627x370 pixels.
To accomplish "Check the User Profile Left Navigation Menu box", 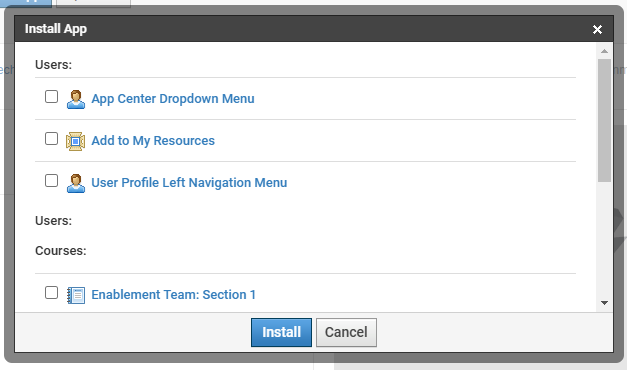I will (x=51, y=180).
